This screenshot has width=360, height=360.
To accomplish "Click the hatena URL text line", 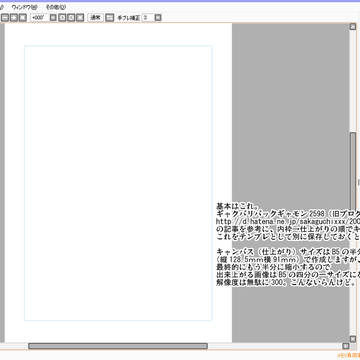I will [x=288, y=221].
